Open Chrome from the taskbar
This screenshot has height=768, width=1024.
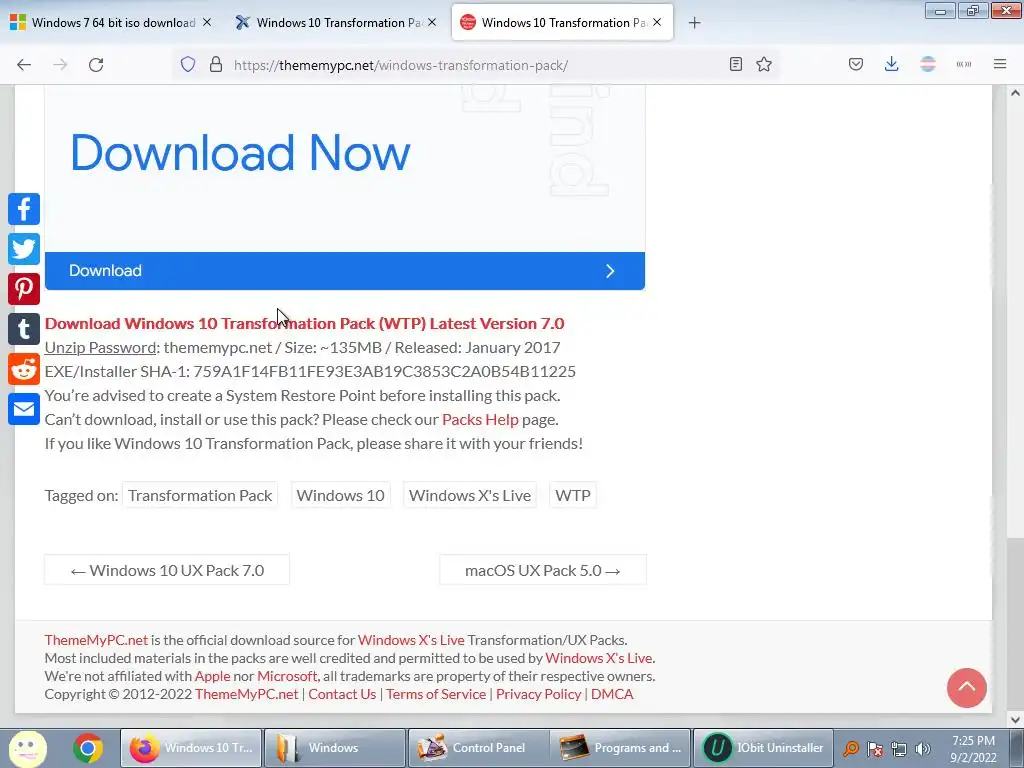[x=88, y=748]
